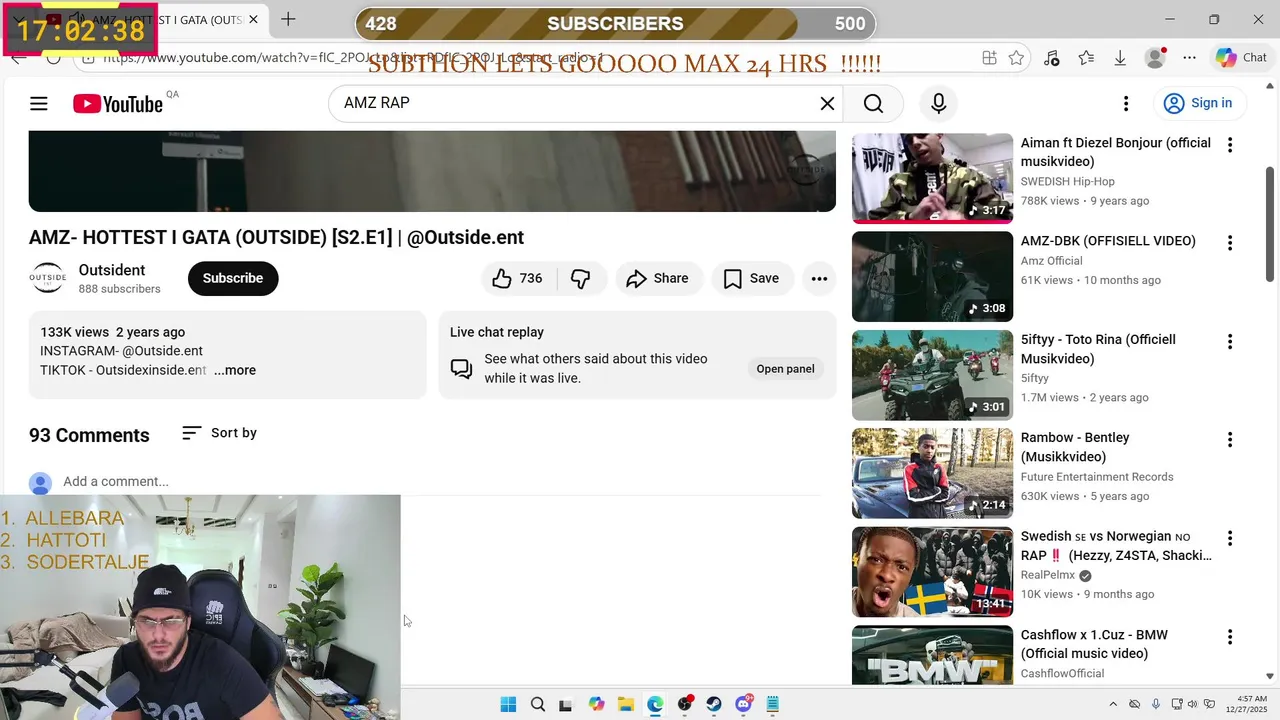Dislike the video with thumbs down

pyautogui.click(x=581, y=278)
